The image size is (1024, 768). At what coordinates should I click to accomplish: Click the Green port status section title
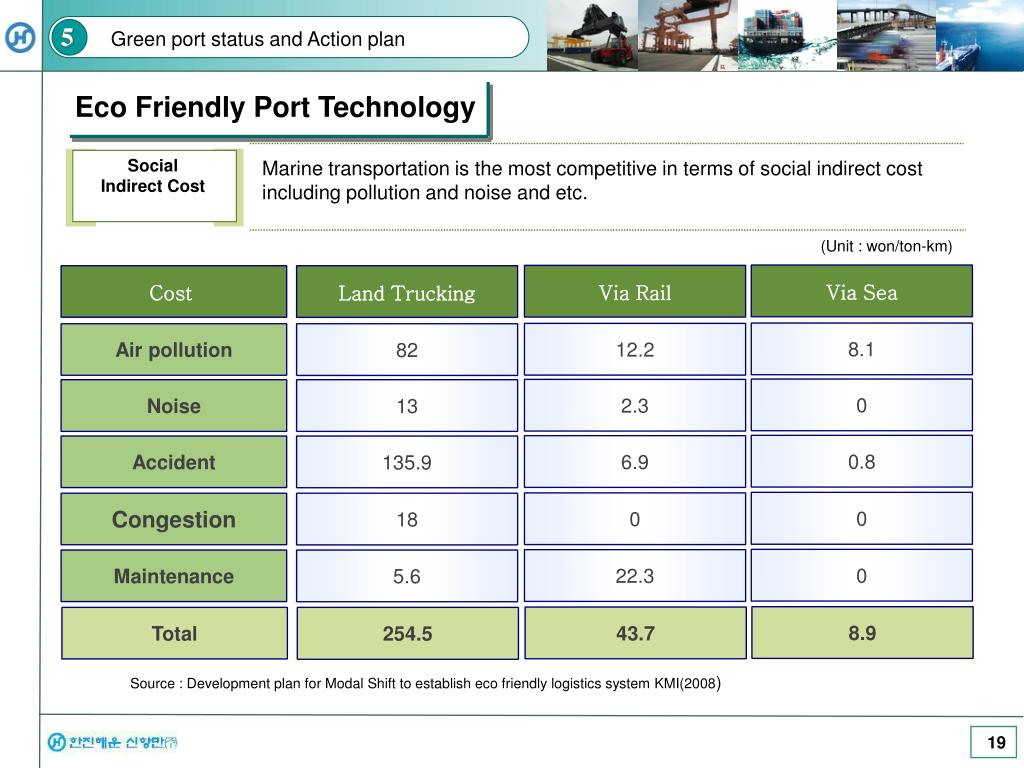[x=258, y=39]
